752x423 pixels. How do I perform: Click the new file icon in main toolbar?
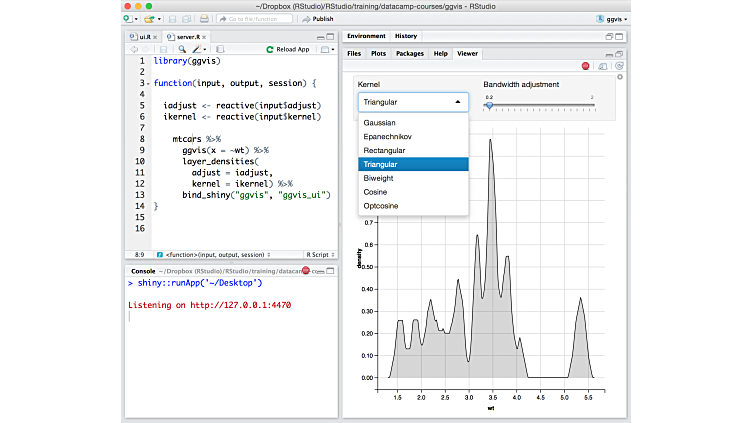[x=128, y=18]
